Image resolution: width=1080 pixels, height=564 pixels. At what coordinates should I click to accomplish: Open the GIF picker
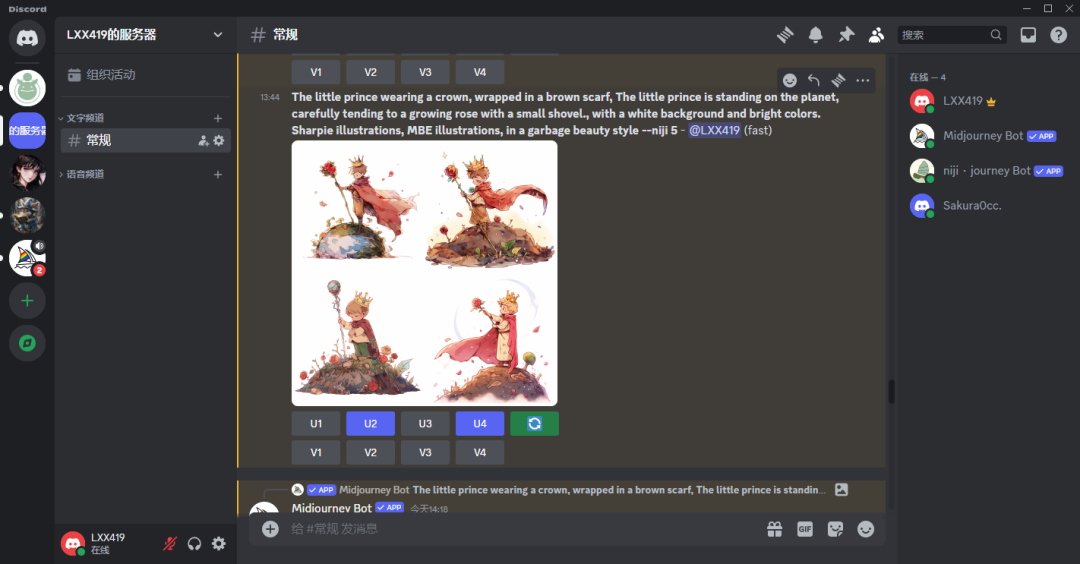pos(805,529)
